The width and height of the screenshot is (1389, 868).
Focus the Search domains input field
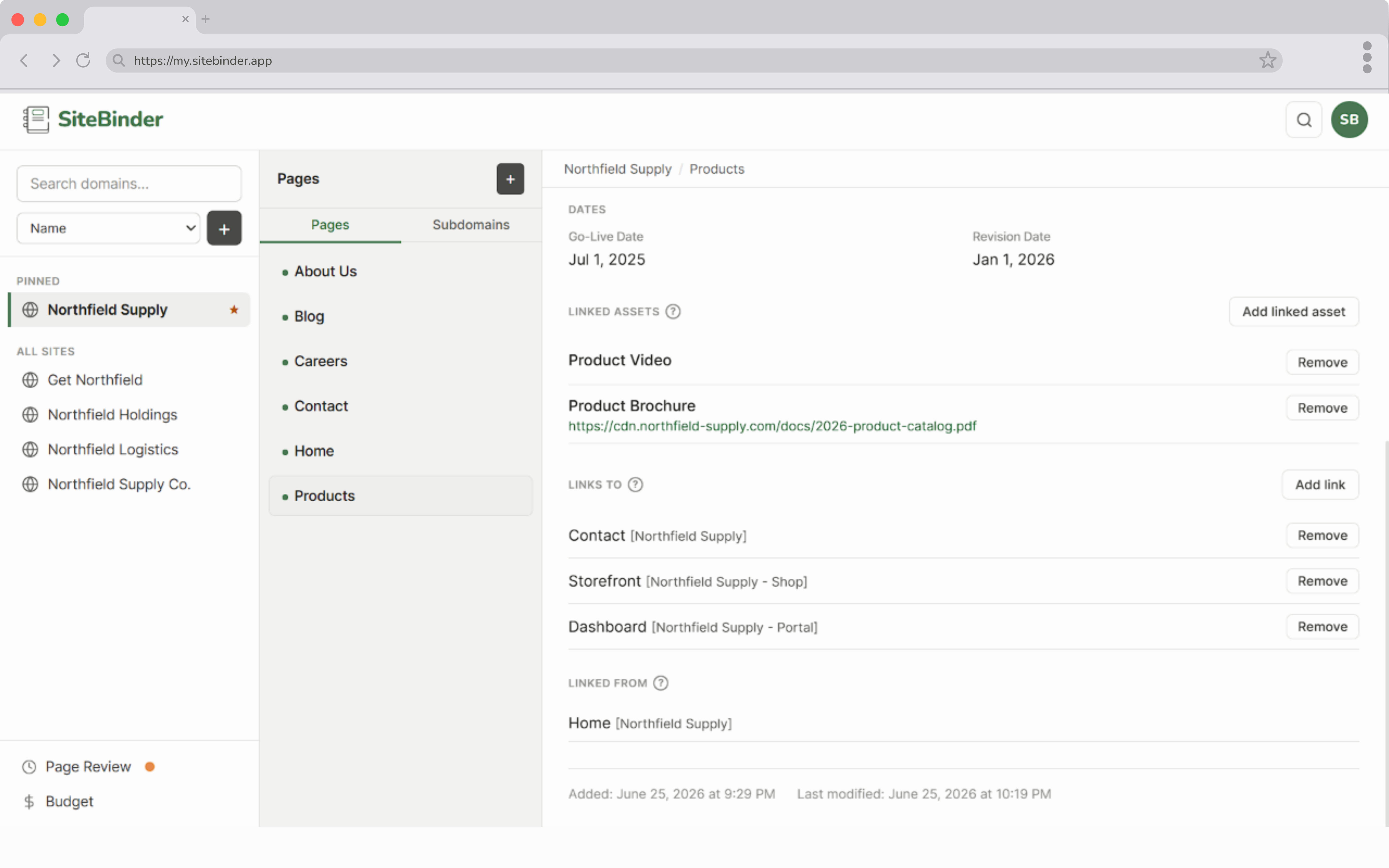[x=129, y=184]
